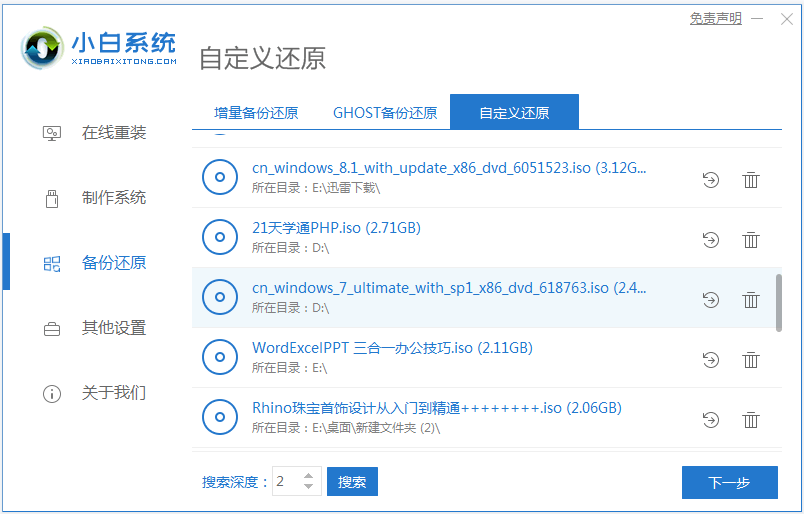Delete the WordExcelPPT 三合一 iso entry
The image size is (804, 514).
751,360
